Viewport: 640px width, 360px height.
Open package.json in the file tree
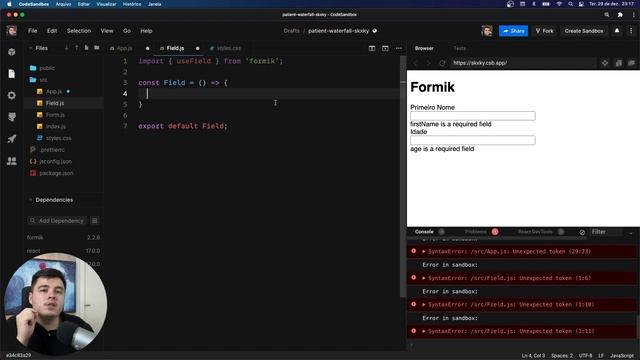coord(56,173)
